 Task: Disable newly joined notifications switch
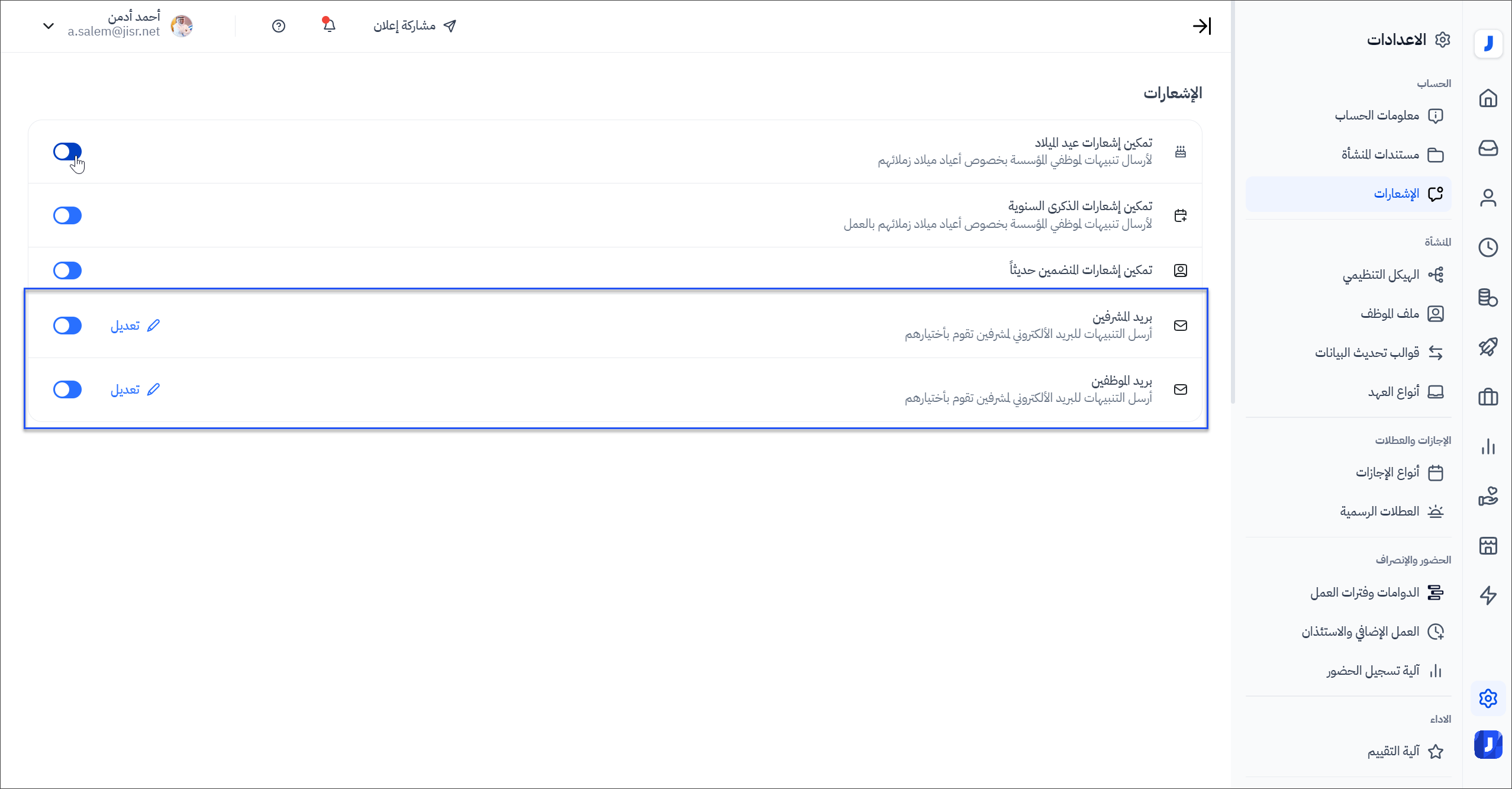[x=67, y=270]
